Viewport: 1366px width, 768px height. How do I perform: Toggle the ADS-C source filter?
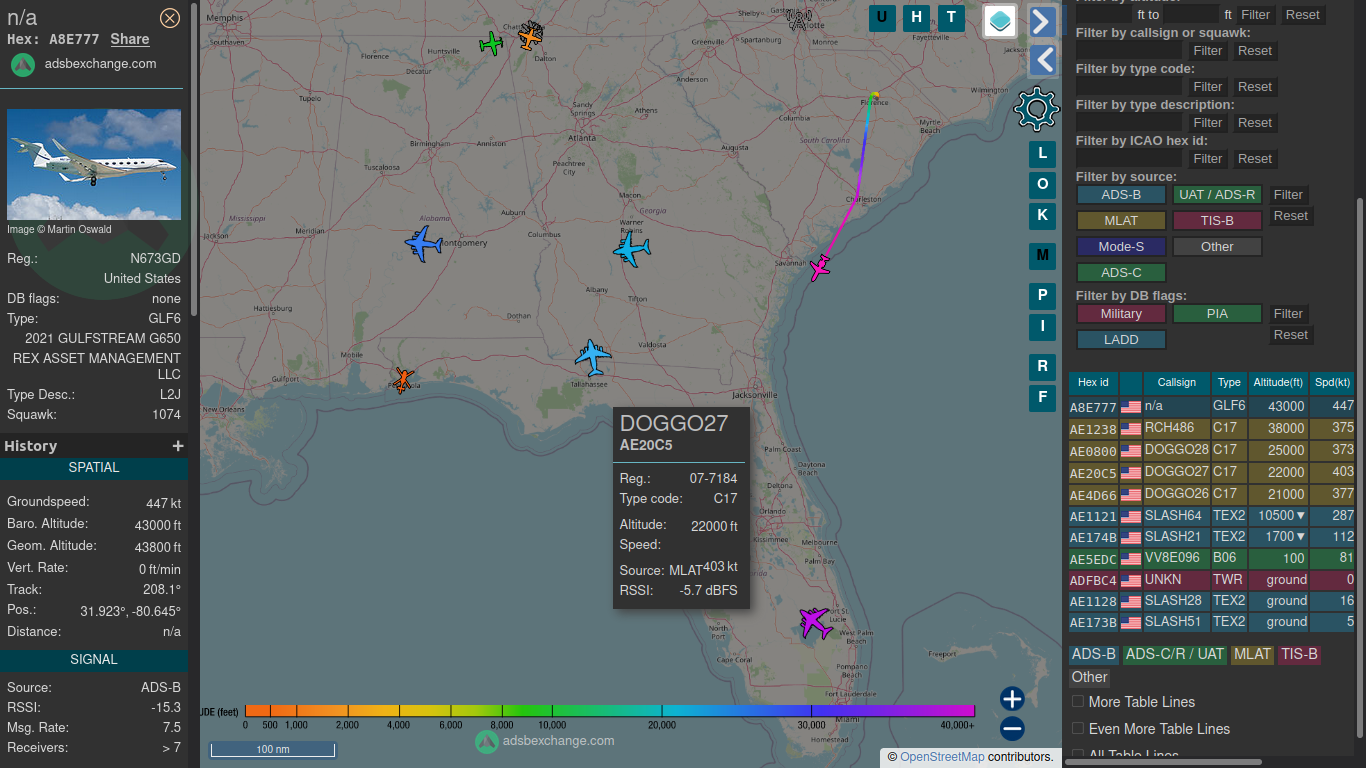point(1121,273)
